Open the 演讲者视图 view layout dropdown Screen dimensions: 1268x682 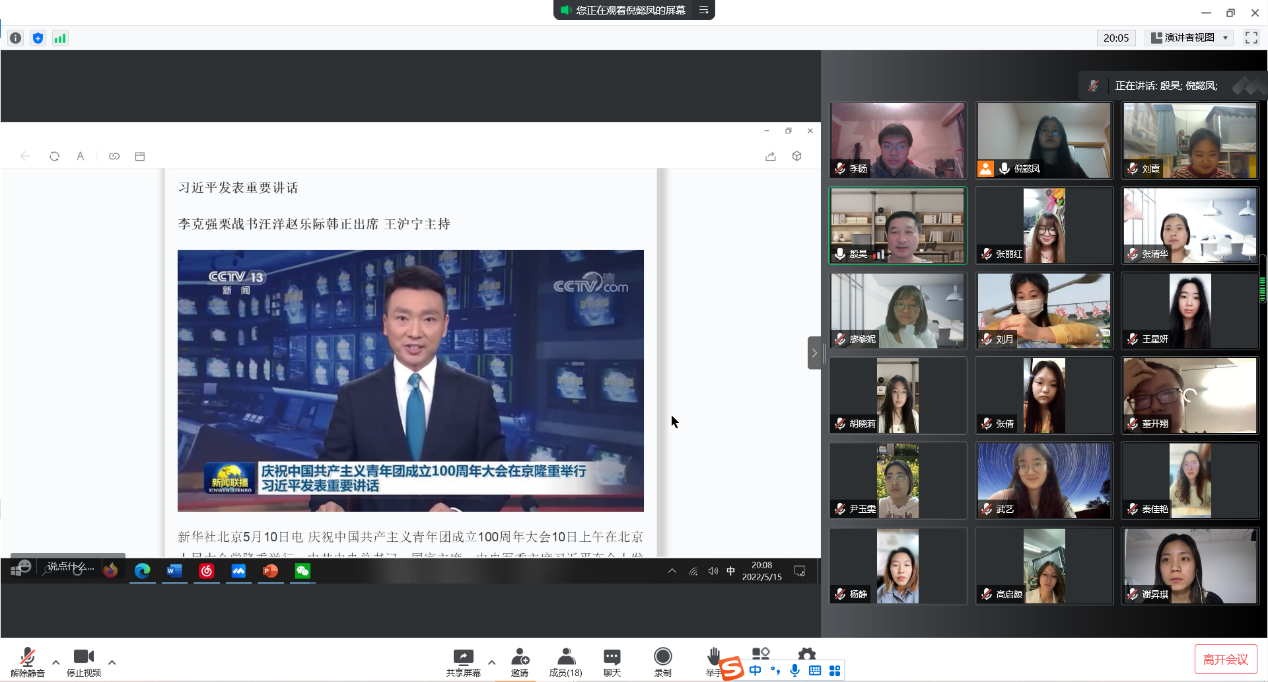coord(1189,38)
